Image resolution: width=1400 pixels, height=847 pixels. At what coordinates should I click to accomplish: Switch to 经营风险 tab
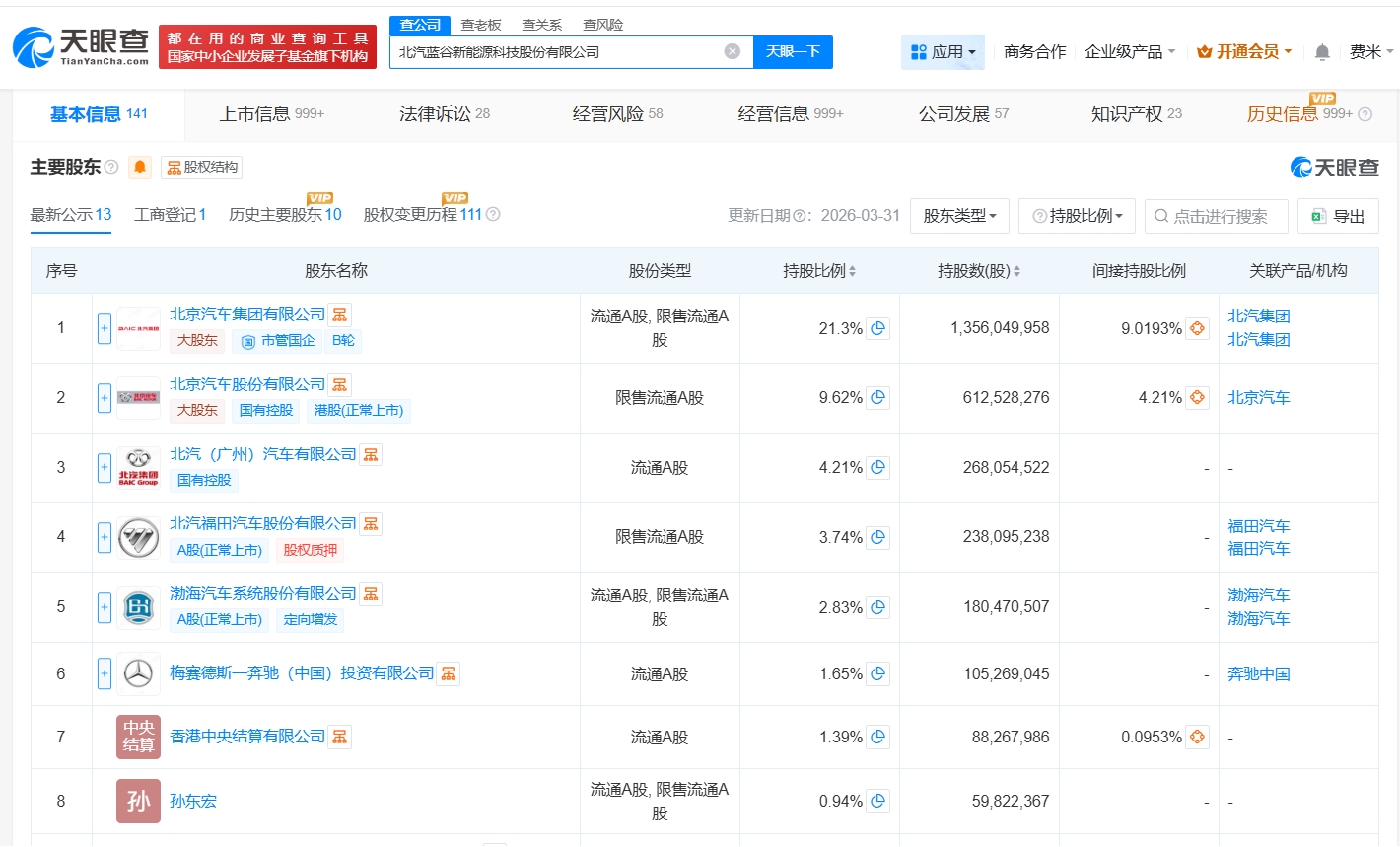pos(617,114)
